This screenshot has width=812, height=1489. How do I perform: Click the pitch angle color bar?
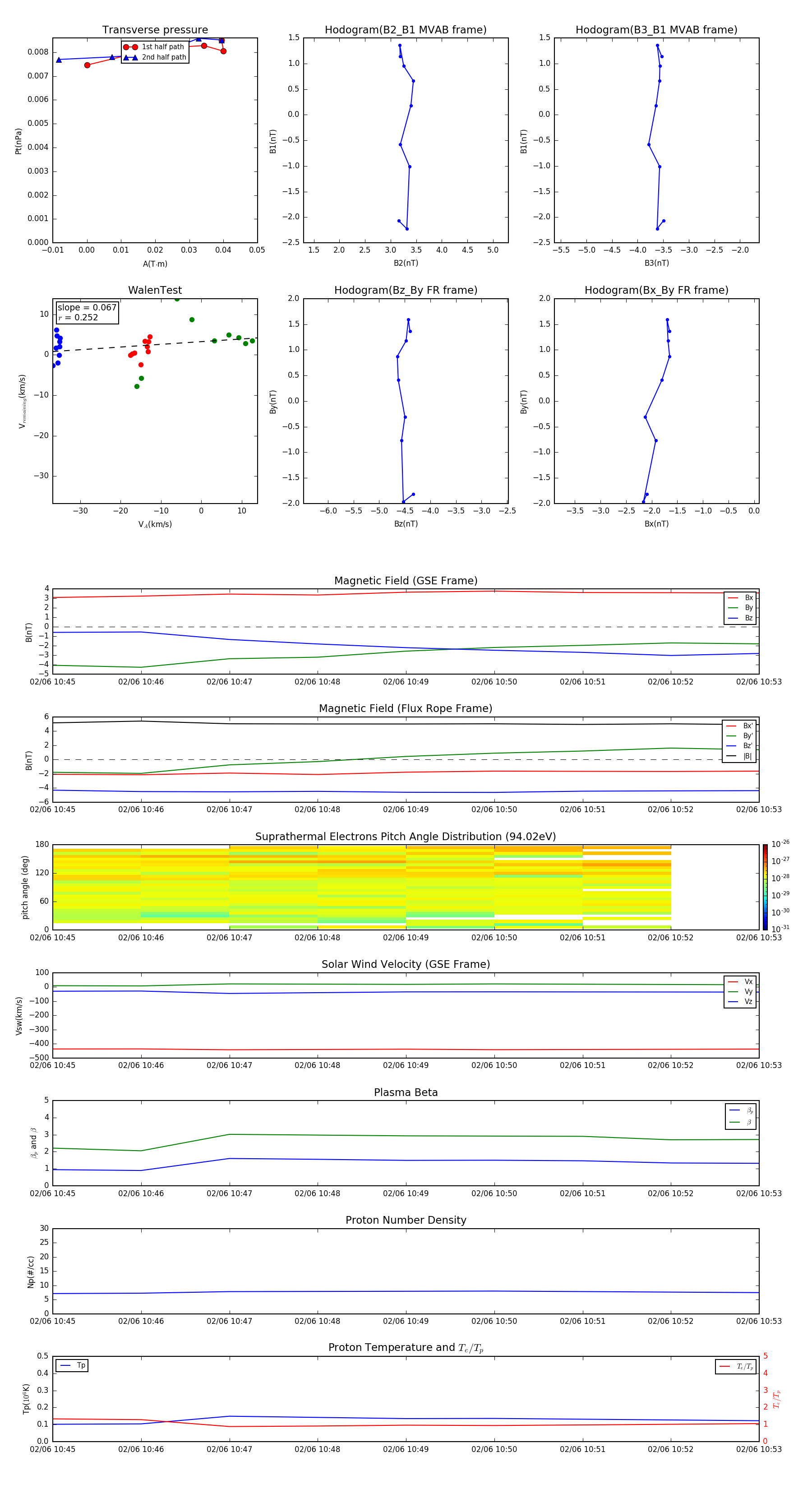tap(765, 887)
